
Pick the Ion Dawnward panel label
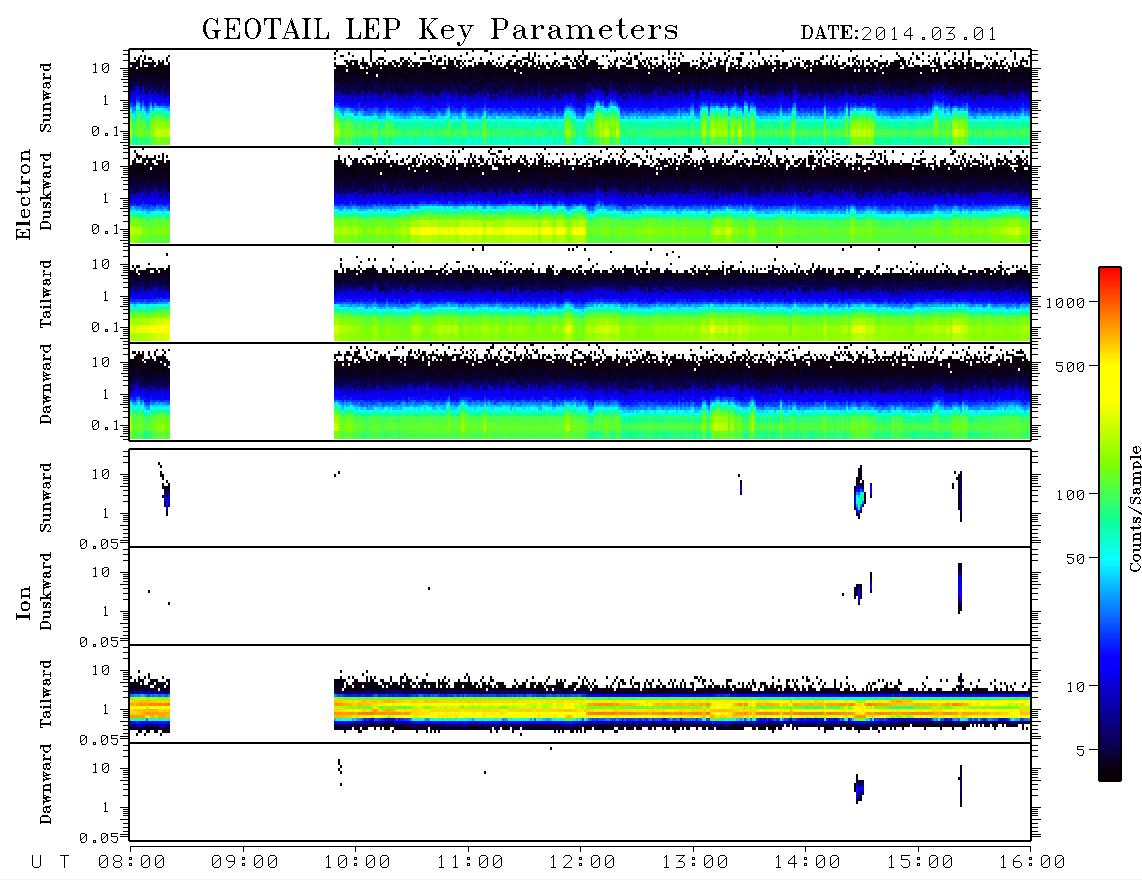(x=46, y=784)
